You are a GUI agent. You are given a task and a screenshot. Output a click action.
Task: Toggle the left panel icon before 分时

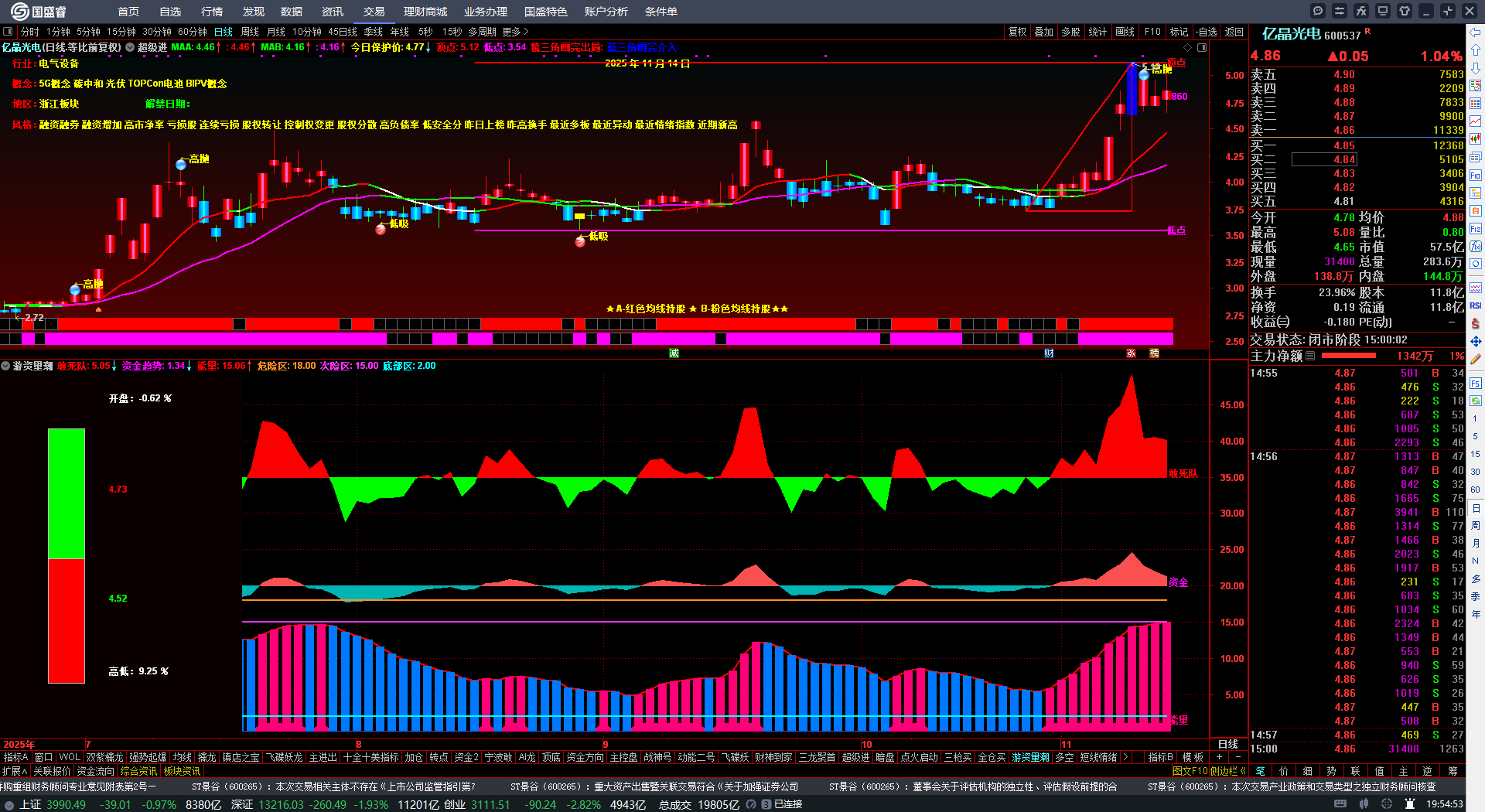coord(8,32)
